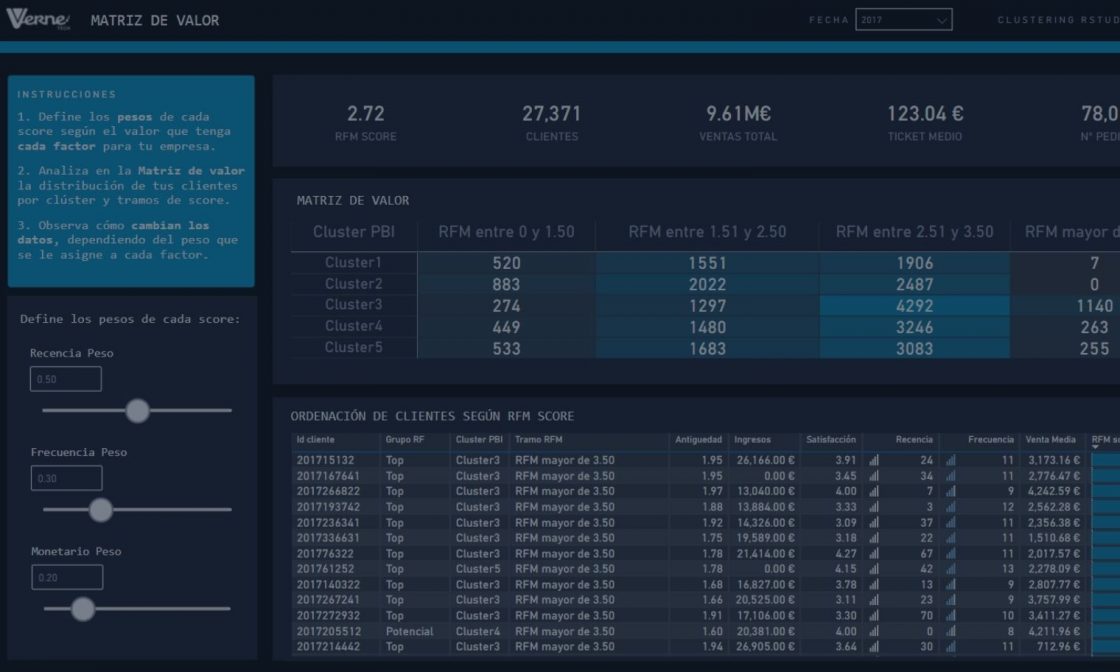Click the Recencia Peso slider handle
Image resolution: width=1120 pixels, height=672 pixels.
click(x=138, y=410)
